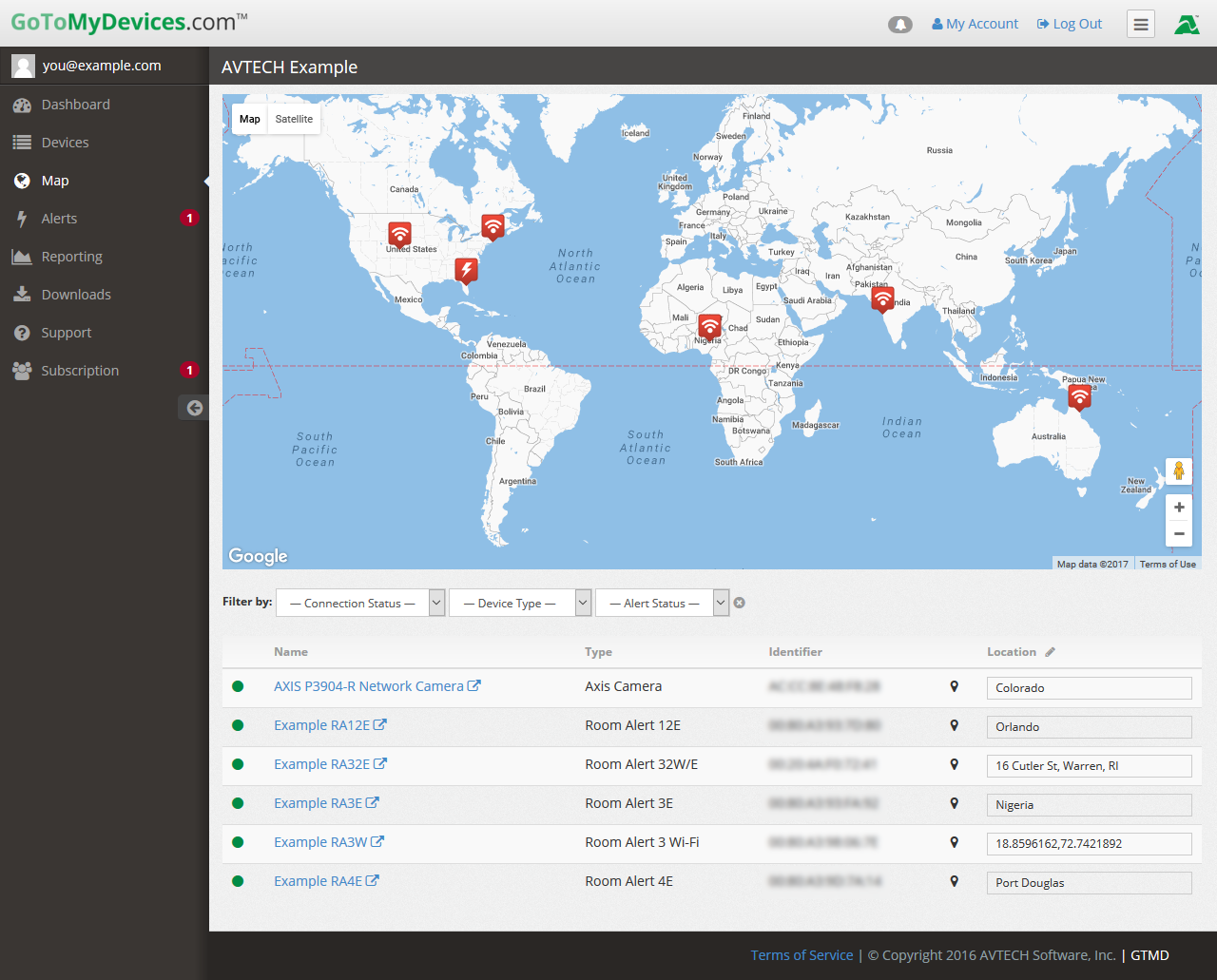Click the map marker over the United States
1217x980 pixels.
399,235
